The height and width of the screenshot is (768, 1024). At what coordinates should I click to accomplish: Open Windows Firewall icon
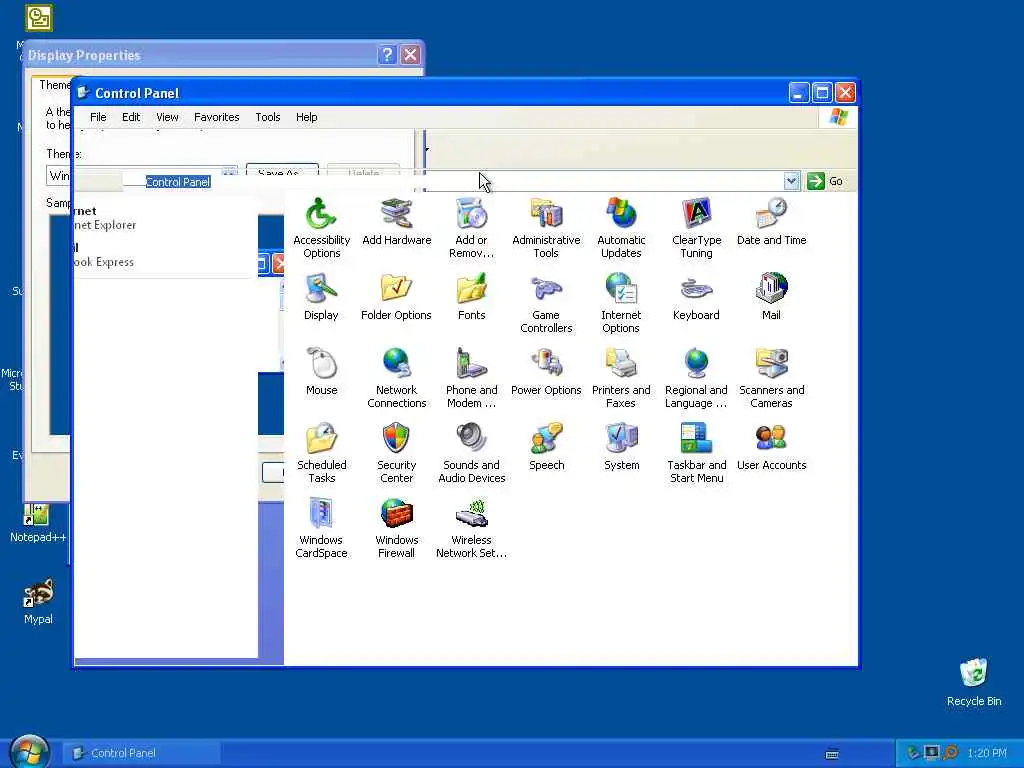click(x=396, y=513)
